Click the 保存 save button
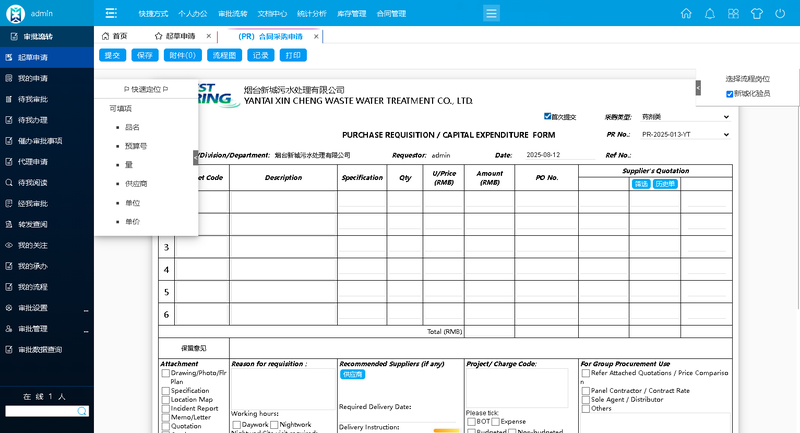This screenshot has height=433, width=800. click(145, 55)
